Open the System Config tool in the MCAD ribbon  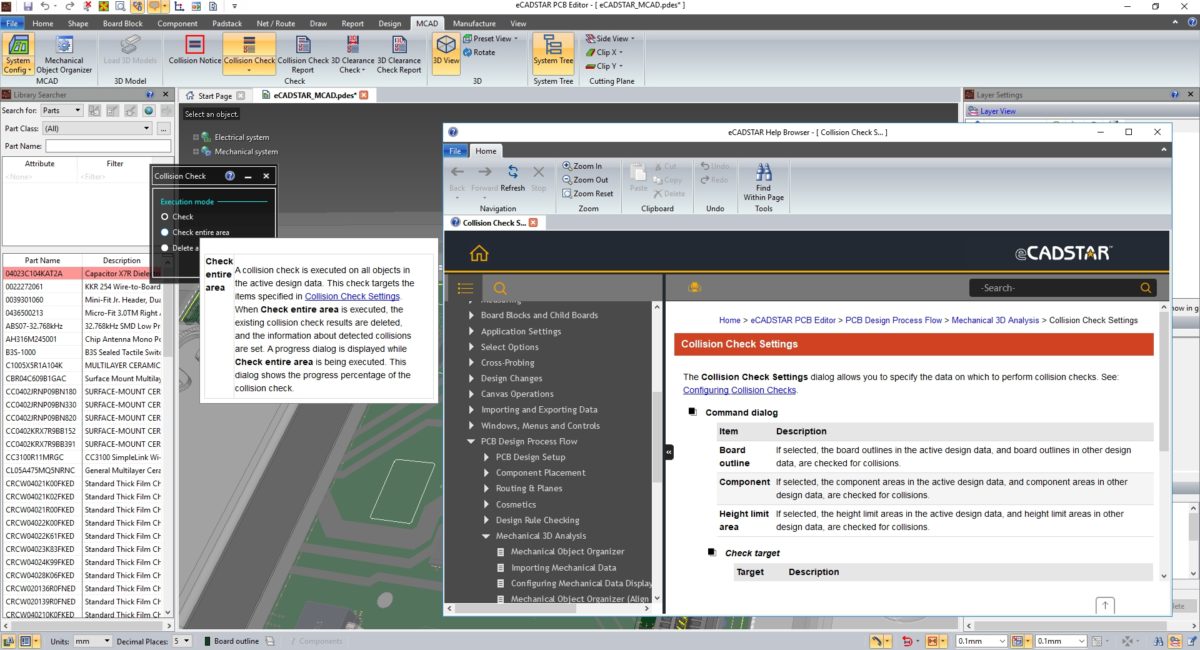pos(18,54)
